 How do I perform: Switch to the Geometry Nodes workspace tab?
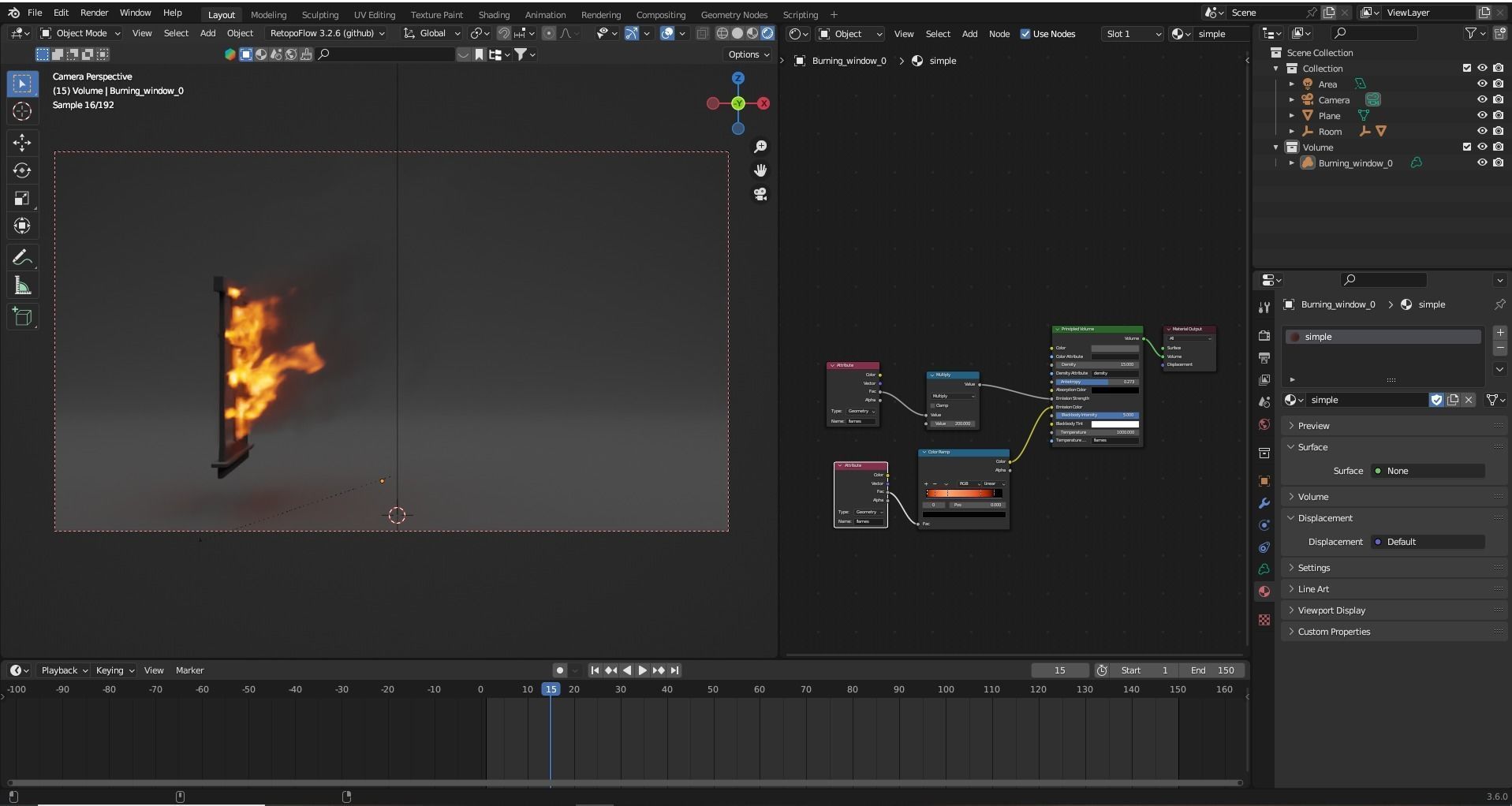[734, 15]
